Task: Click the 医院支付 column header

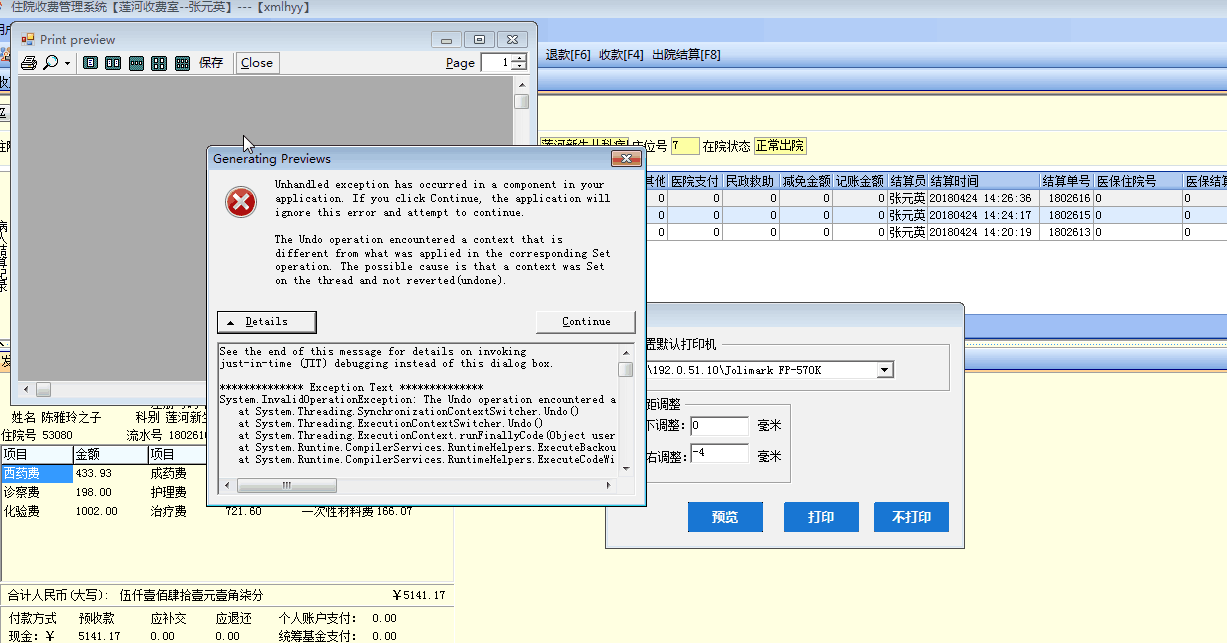Action: click(x=695, y=181)
